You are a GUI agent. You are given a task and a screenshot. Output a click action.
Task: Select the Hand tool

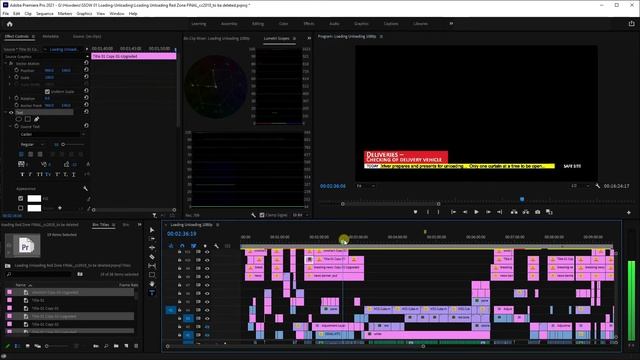tap(152, 284)
